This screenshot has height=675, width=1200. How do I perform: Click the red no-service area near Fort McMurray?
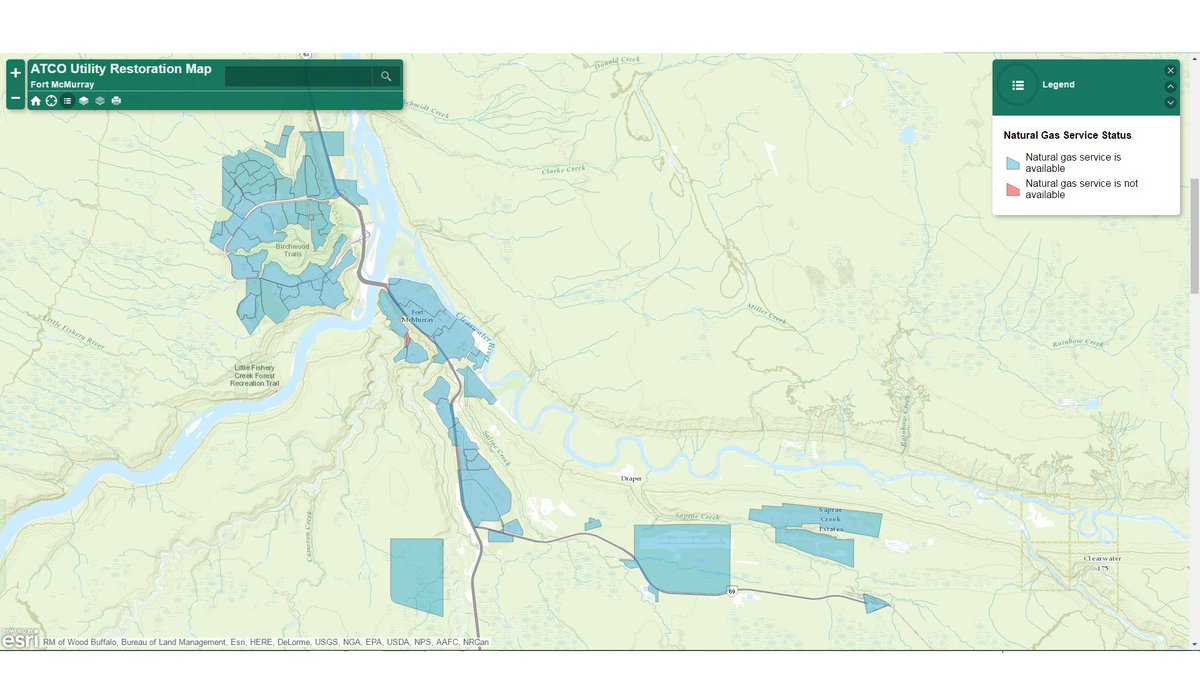[x=407, y=342]
